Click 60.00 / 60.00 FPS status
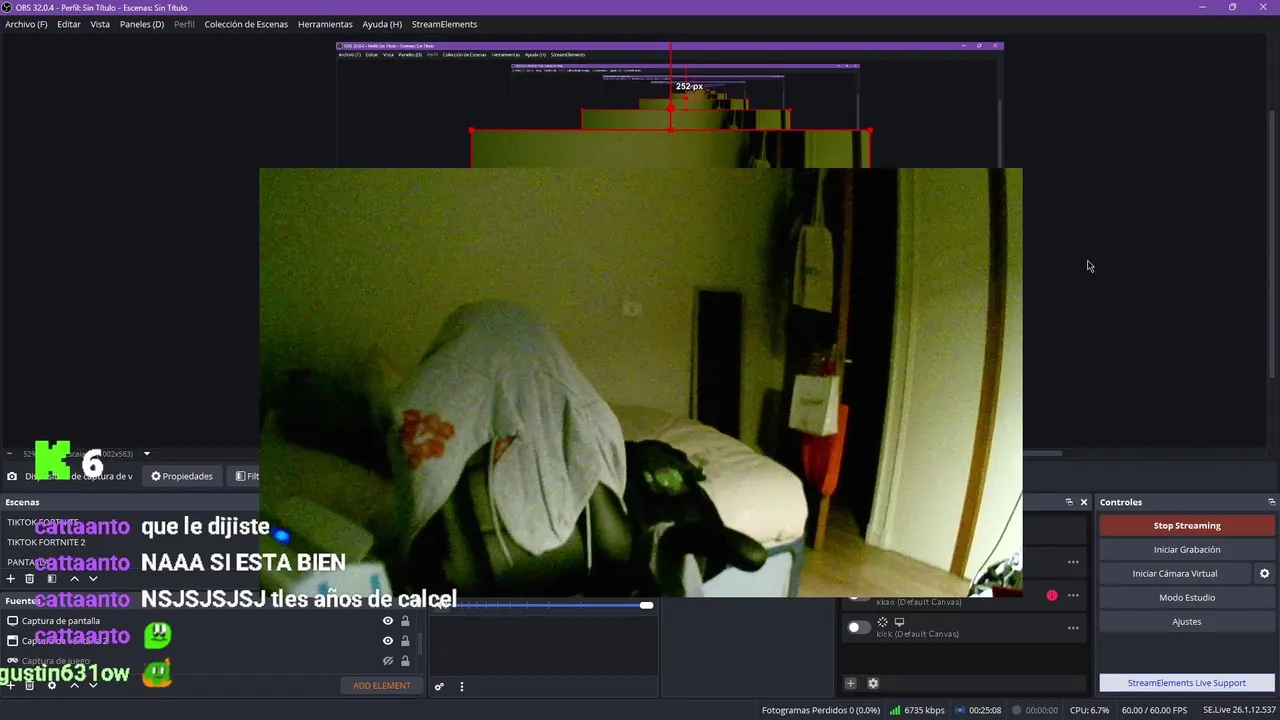The image size is (1280, 720). click(x=1155, y=710)
